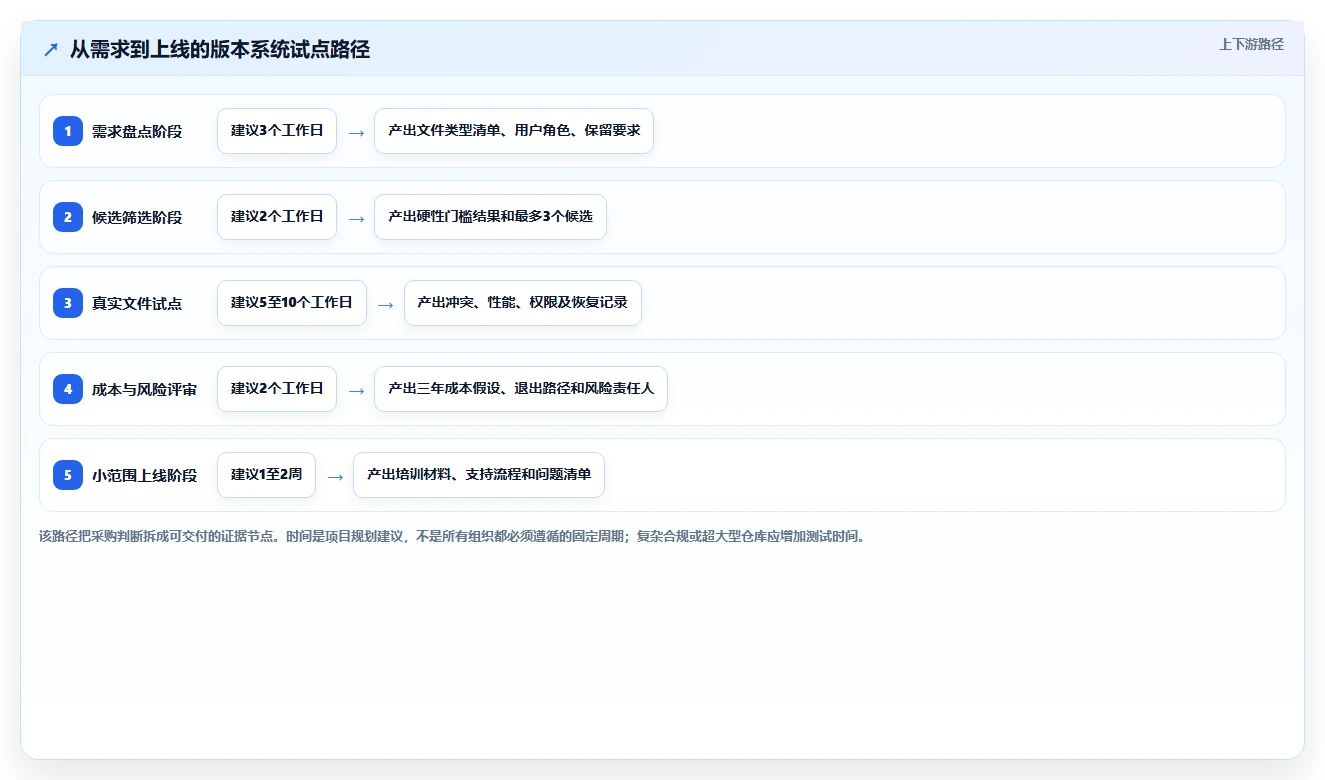Viewport: 1325px width, 780px height.
Task: Click the arrow in the 成本与风险评审 row
Action: coord(356,390)
